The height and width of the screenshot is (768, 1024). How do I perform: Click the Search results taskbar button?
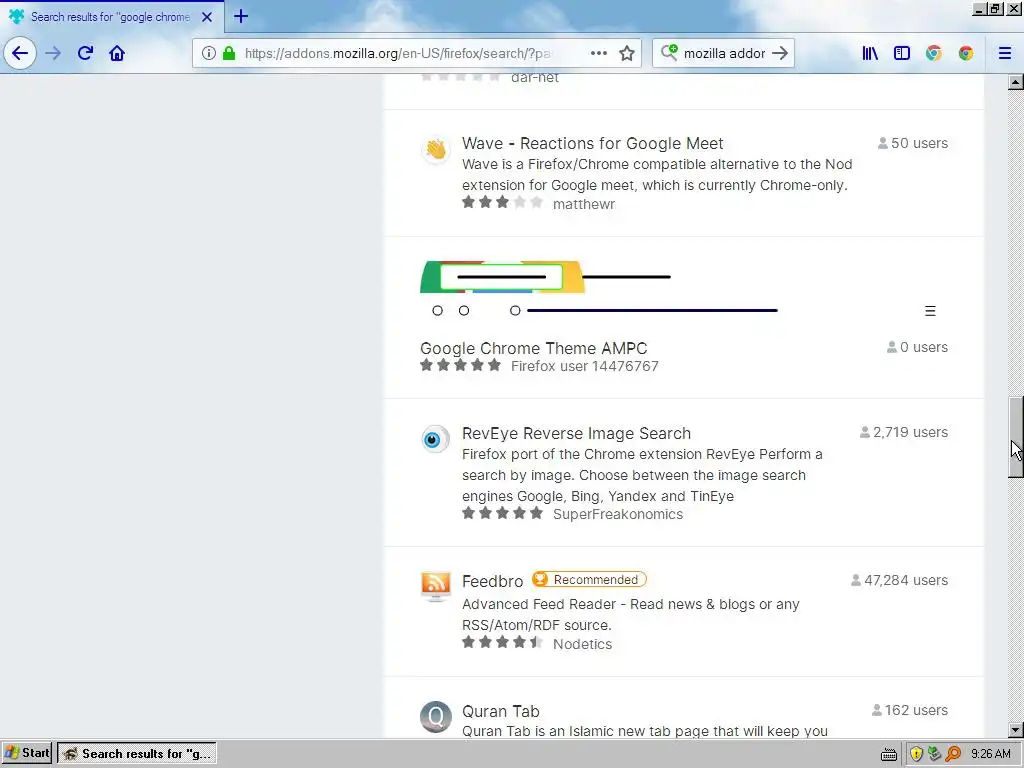pos(137,754)
